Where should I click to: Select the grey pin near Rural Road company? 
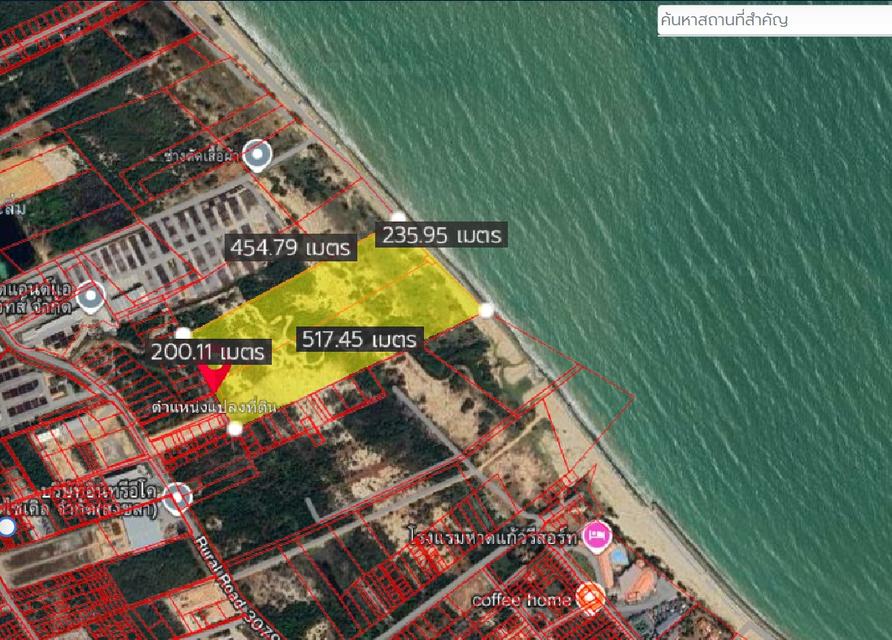[177, 498]
